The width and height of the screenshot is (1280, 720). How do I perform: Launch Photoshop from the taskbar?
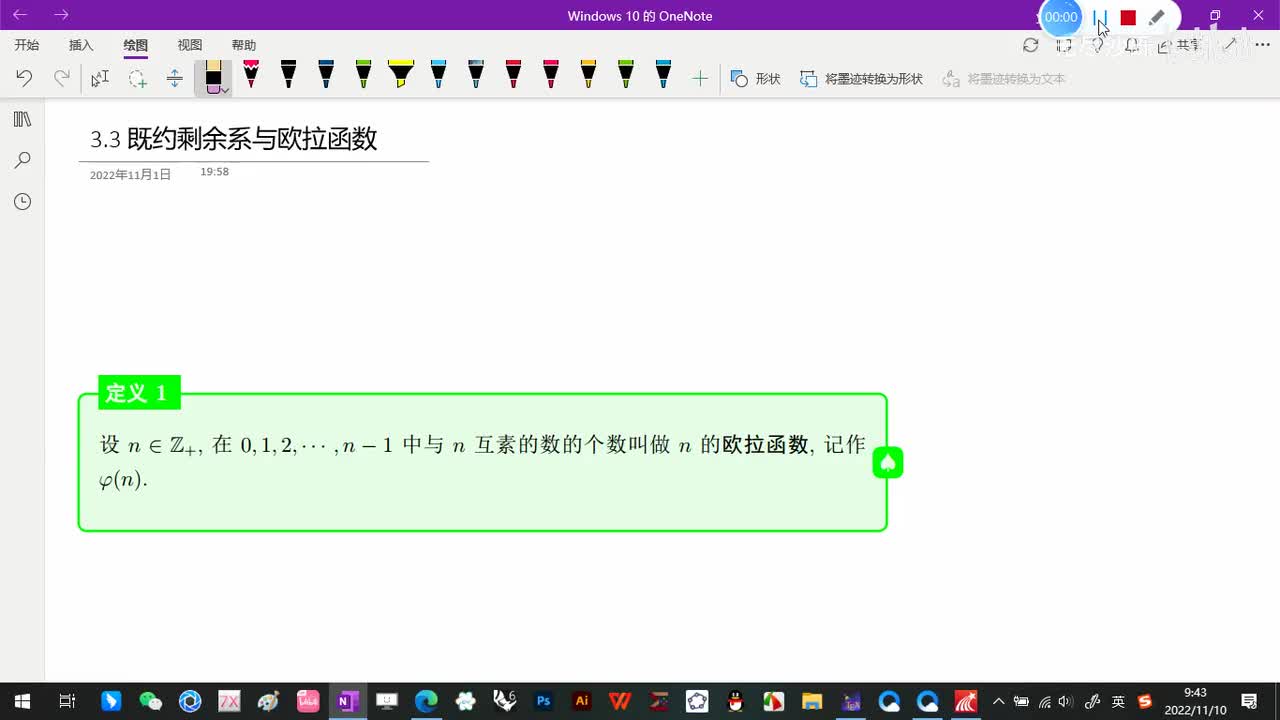(543, 701)
